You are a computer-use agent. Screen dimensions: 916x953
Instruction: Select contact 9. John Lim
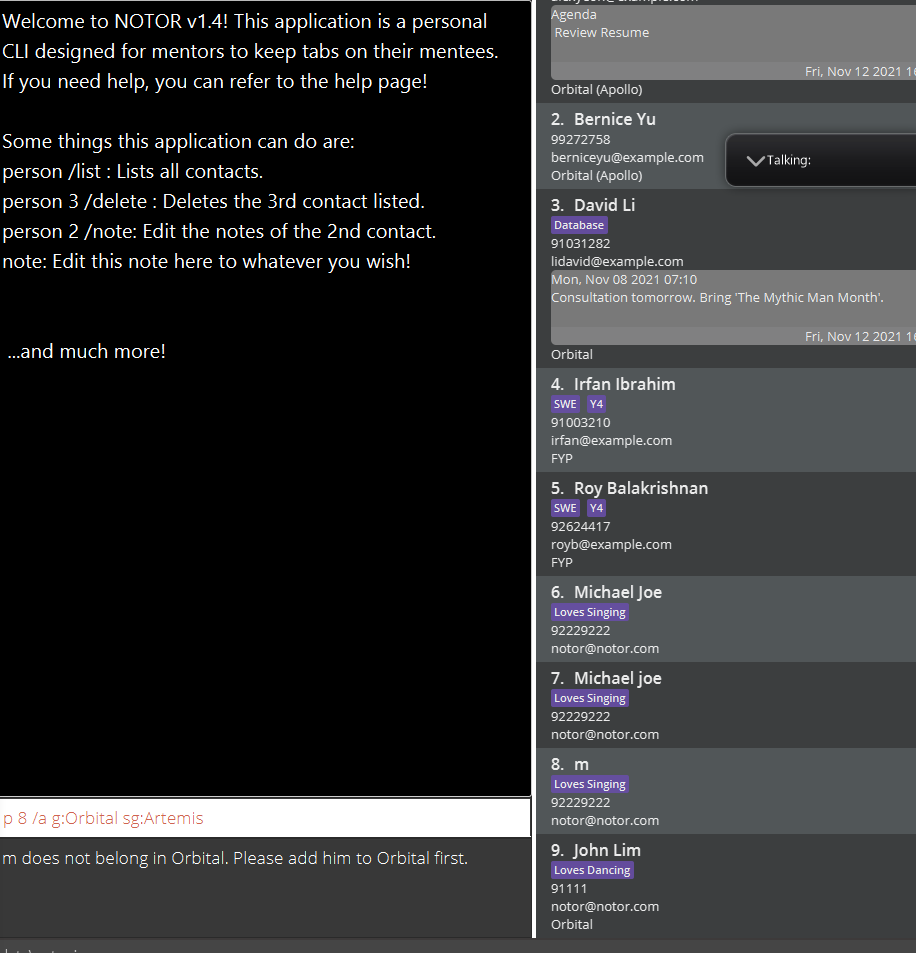tap(726, 886)
